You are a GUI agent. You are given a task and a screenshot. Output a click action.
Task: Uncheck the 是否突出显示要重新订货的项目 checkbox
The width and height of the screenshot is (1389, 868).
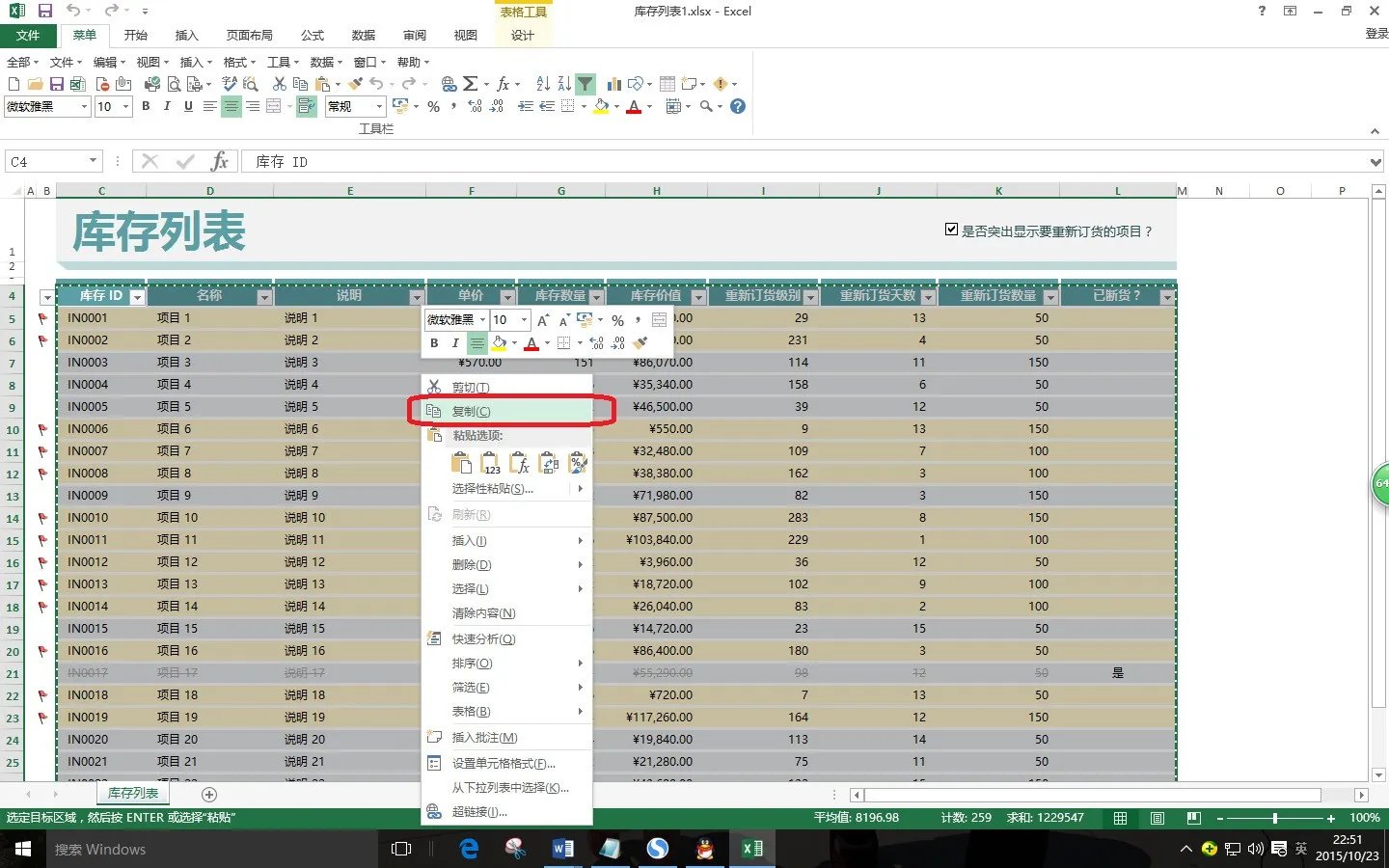tap(952, 230)
